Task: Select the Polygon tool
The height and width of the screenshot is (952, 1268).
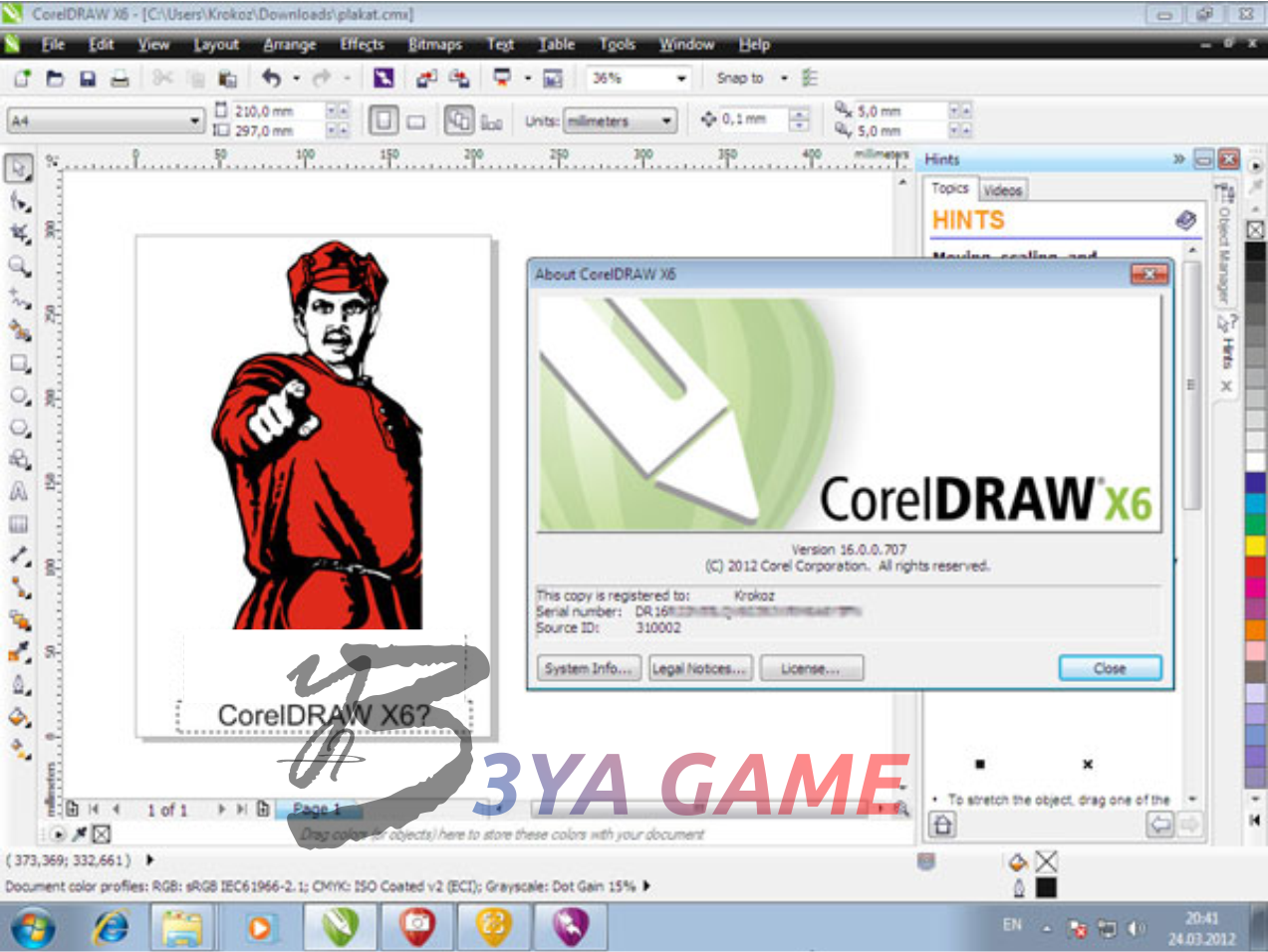Action: point(19,427)
